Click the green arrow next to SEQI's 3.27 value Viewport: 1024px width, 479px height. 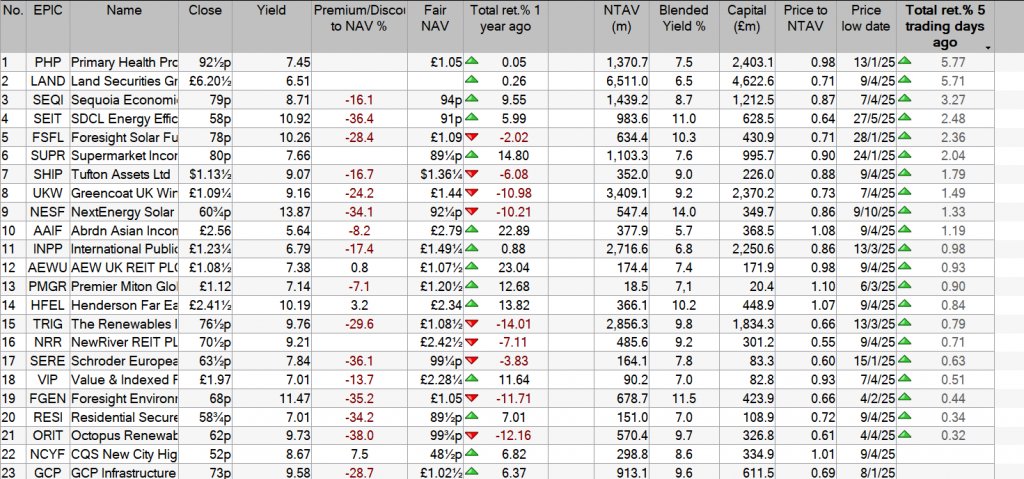[905, 100]
